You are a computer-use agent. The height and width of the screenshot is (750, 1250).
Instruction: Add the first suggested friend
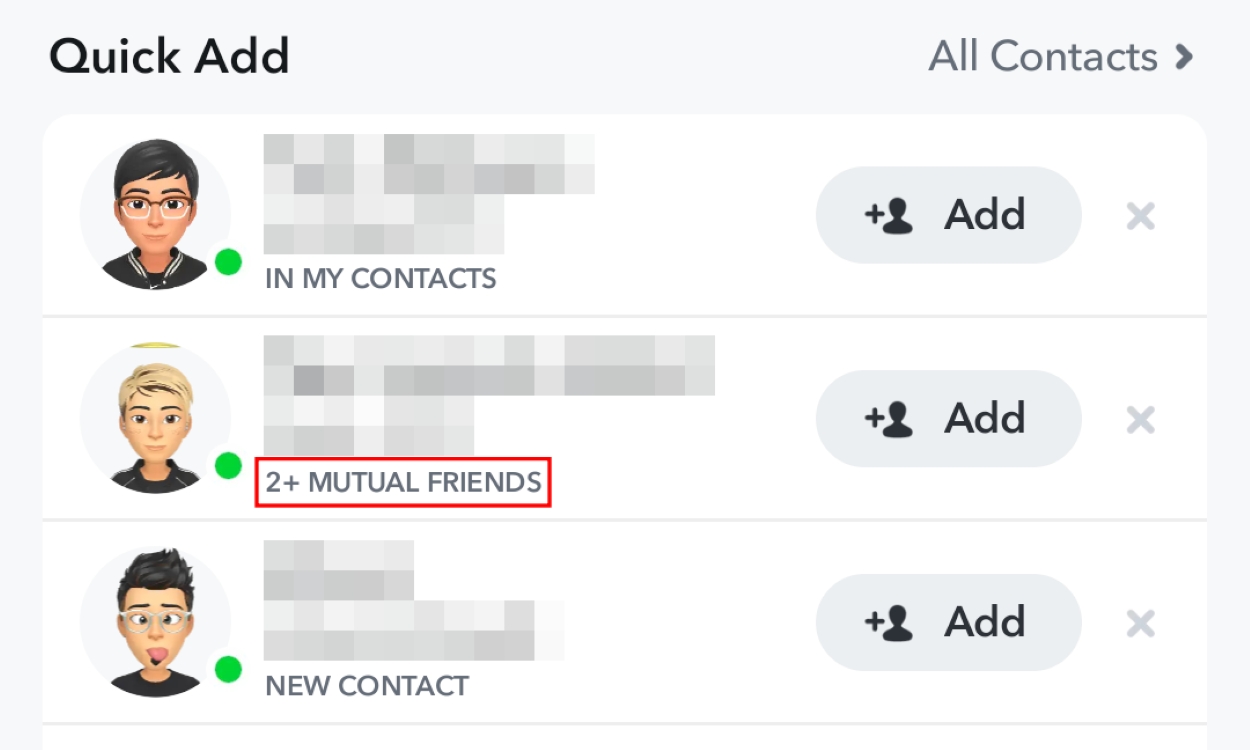[947, 214]
